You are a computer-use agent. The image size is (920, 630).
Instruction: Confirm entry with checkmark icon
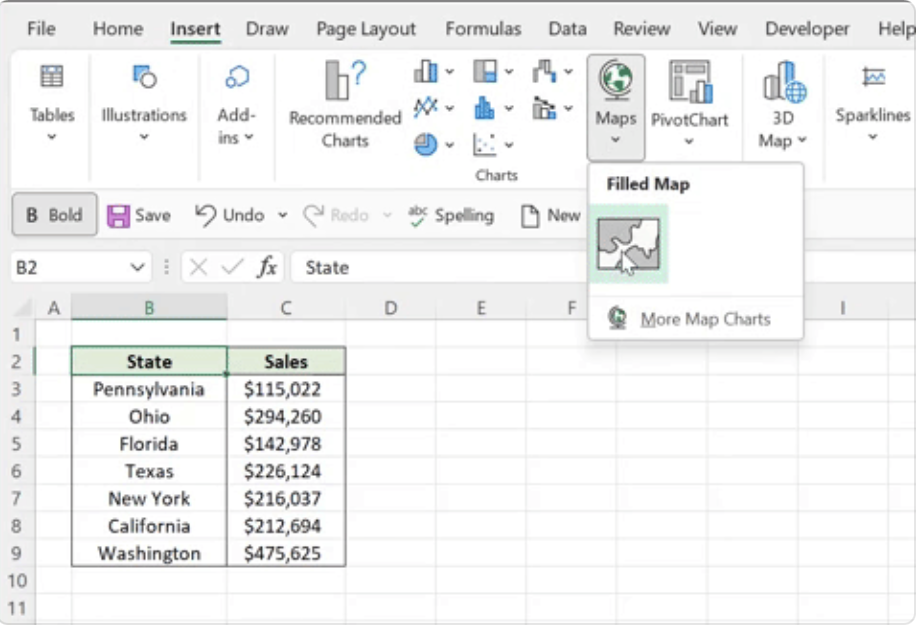(x=232, y=267)
